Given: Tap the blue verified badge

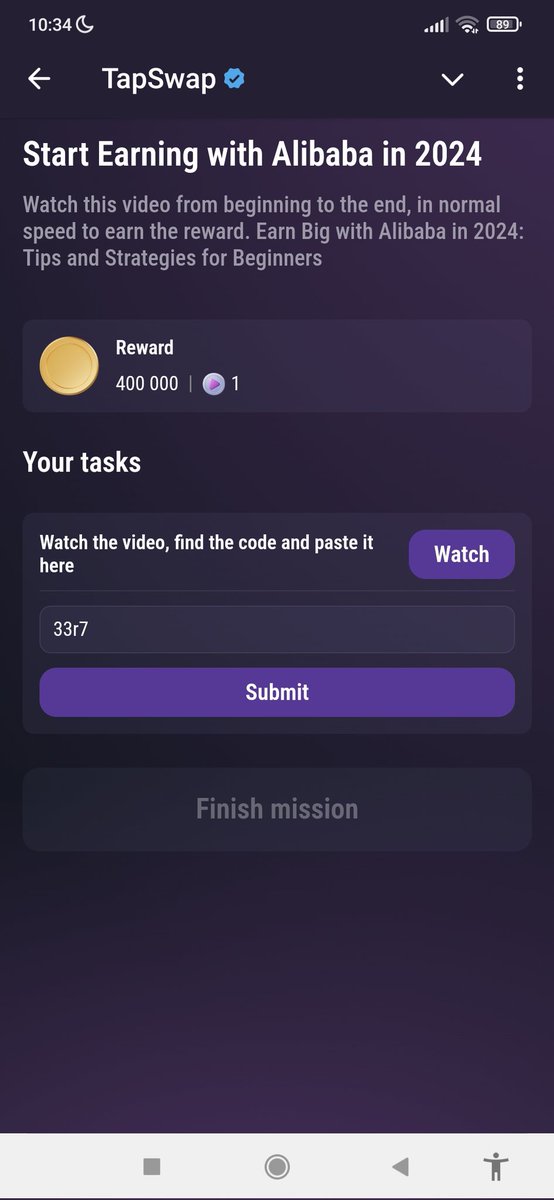Looking at the screenshot, I should point(235,79).
